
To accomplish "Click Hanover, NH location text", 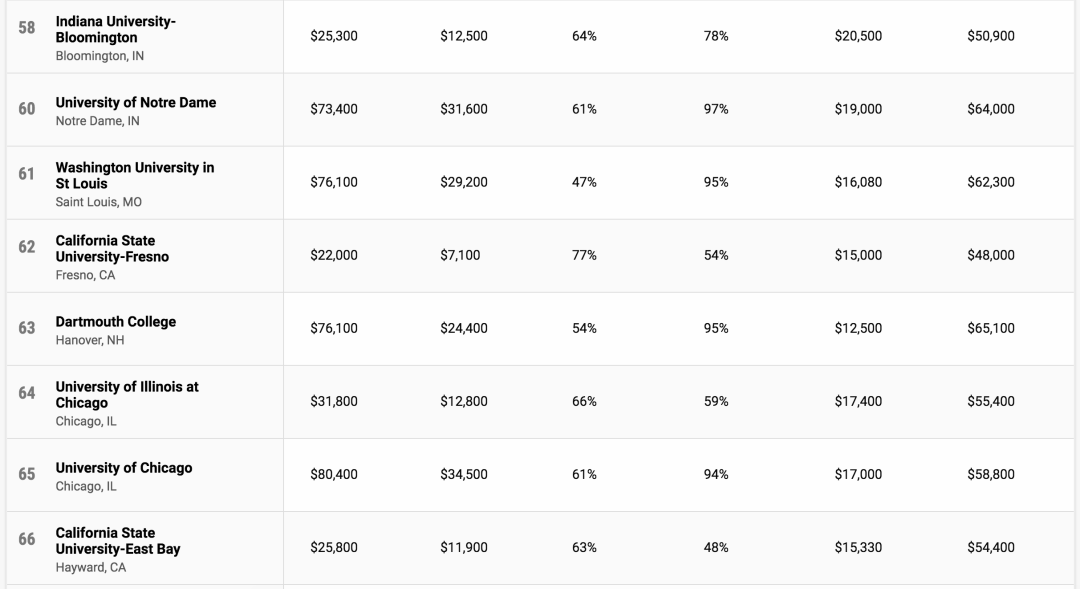I will (90, 340).
